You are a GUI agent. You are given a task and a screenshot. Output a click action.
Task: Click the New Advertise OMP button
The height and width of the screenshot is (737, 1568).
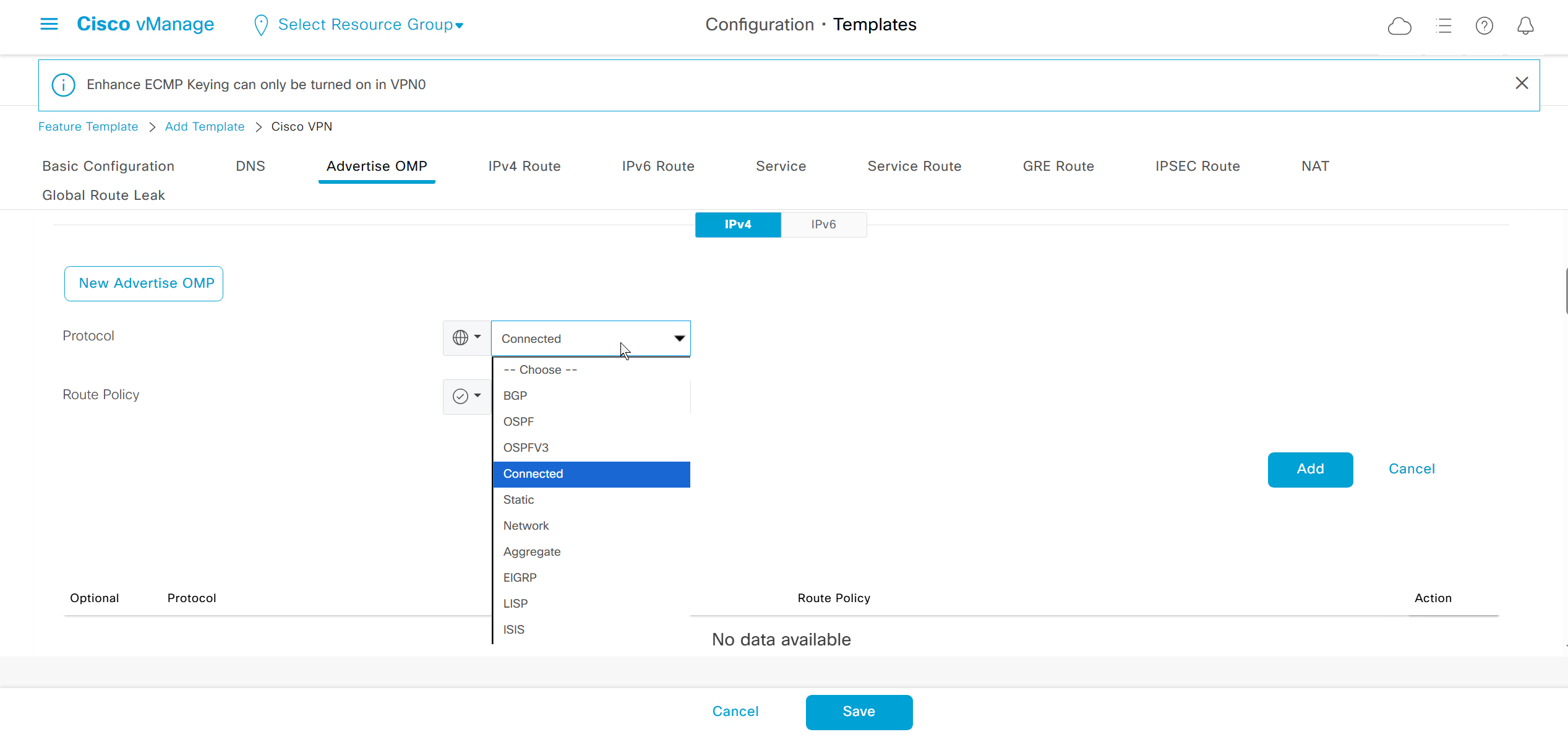144,283
